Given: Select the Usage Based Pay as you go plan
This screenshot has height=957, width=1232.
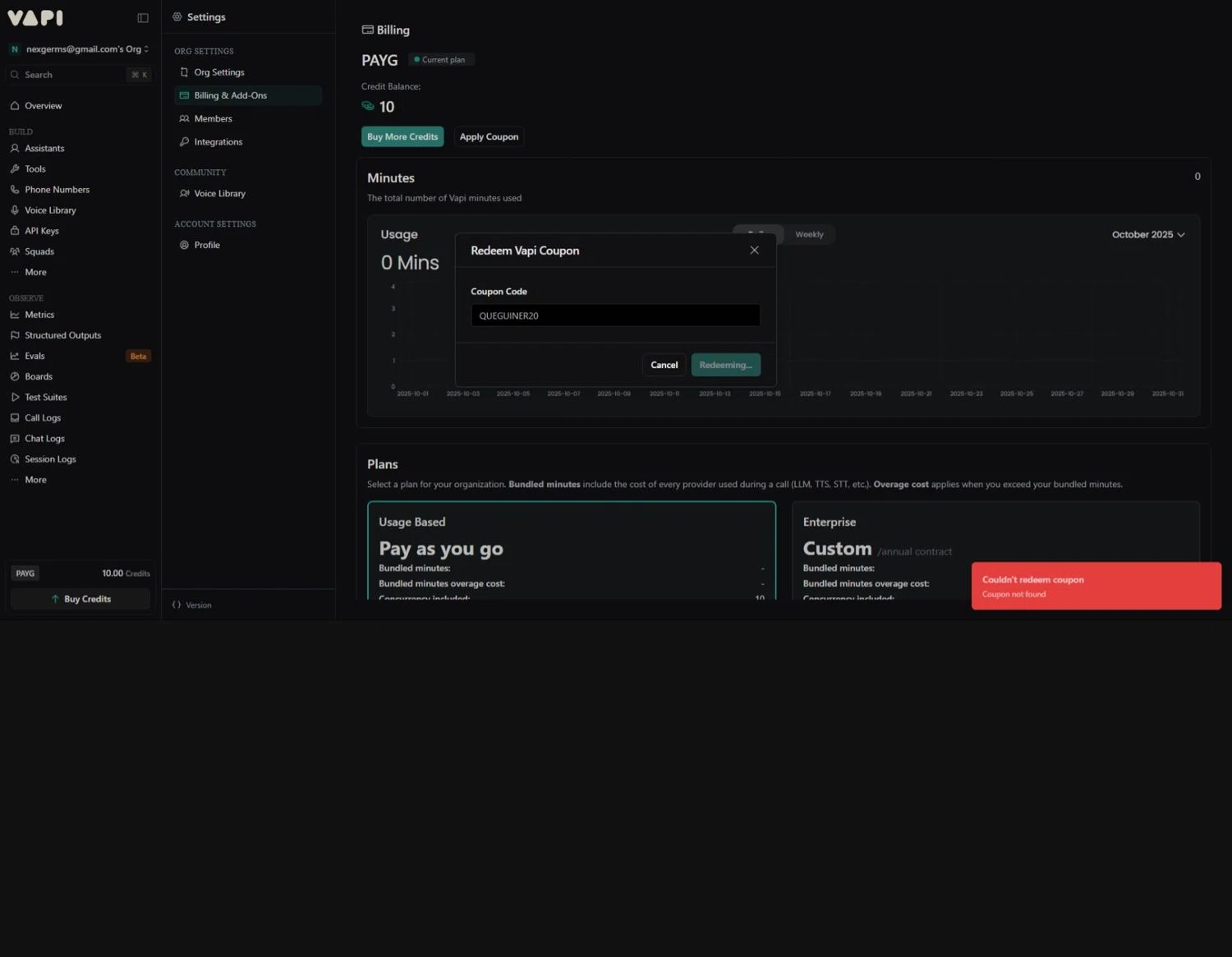Looking at the screenshot, I should [x=572, y=550].
